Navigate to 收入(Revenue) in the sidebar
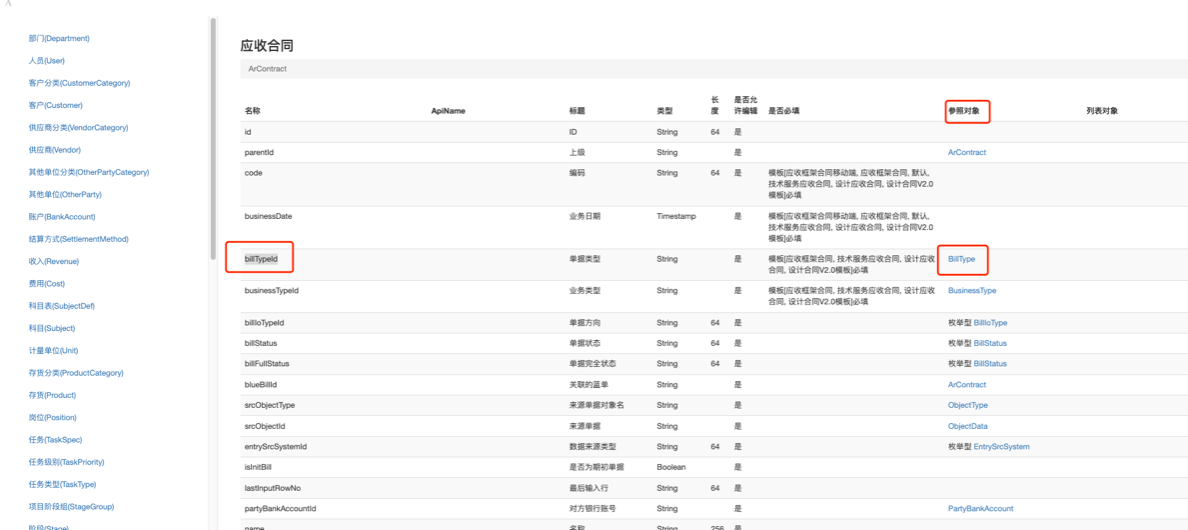The height and width of the screenshot is (530, 1188). point(54,262)
